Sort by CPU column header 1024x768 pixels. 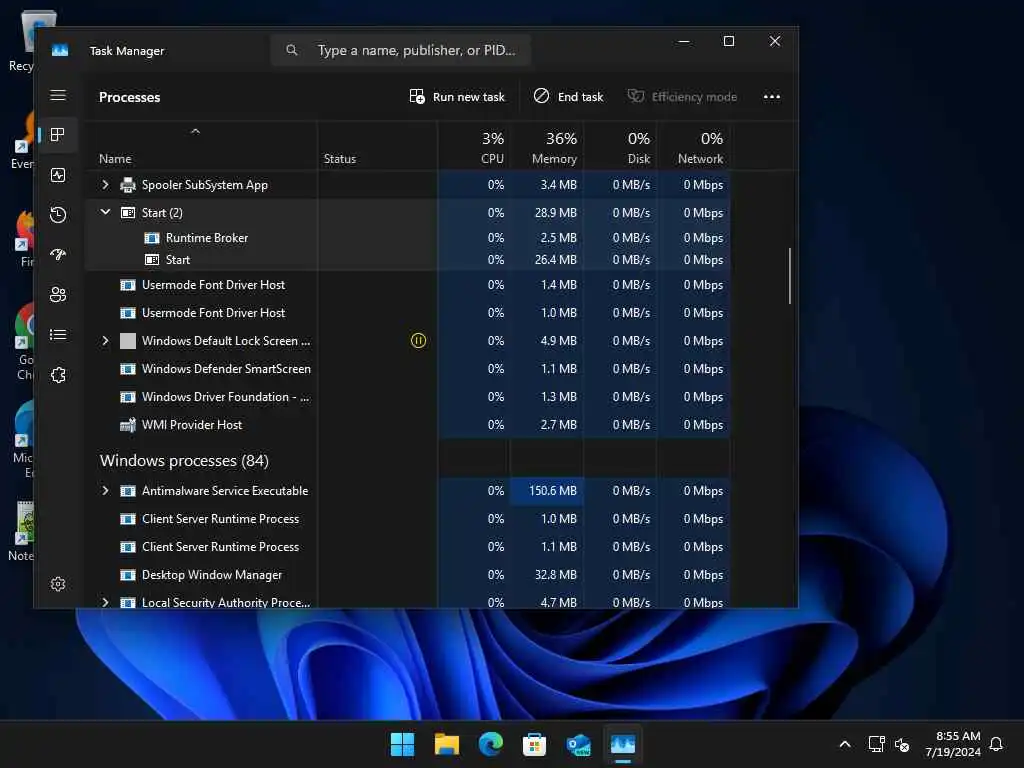click(473, 147)
